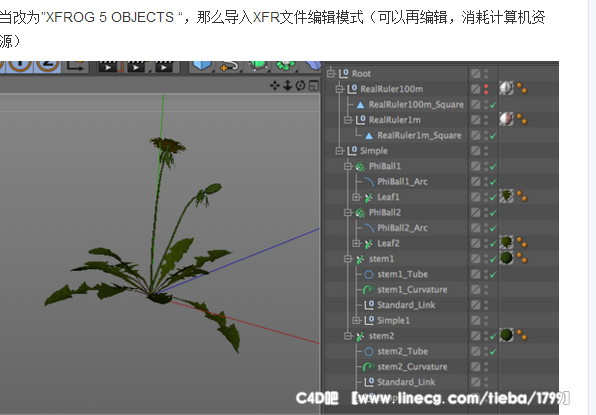
Task: Click the stem1 material sphere tag
Action: [x=506, y=258]
